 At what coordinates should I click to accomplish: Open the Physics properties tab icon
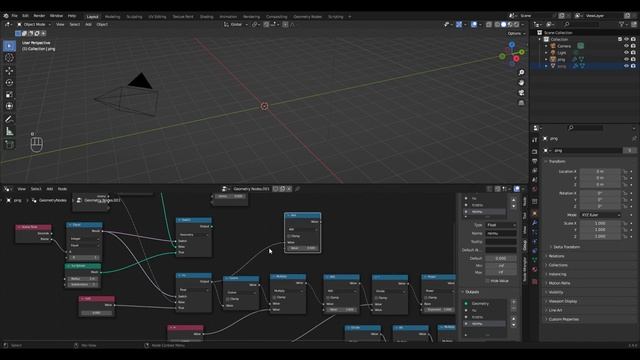point(535,242)
